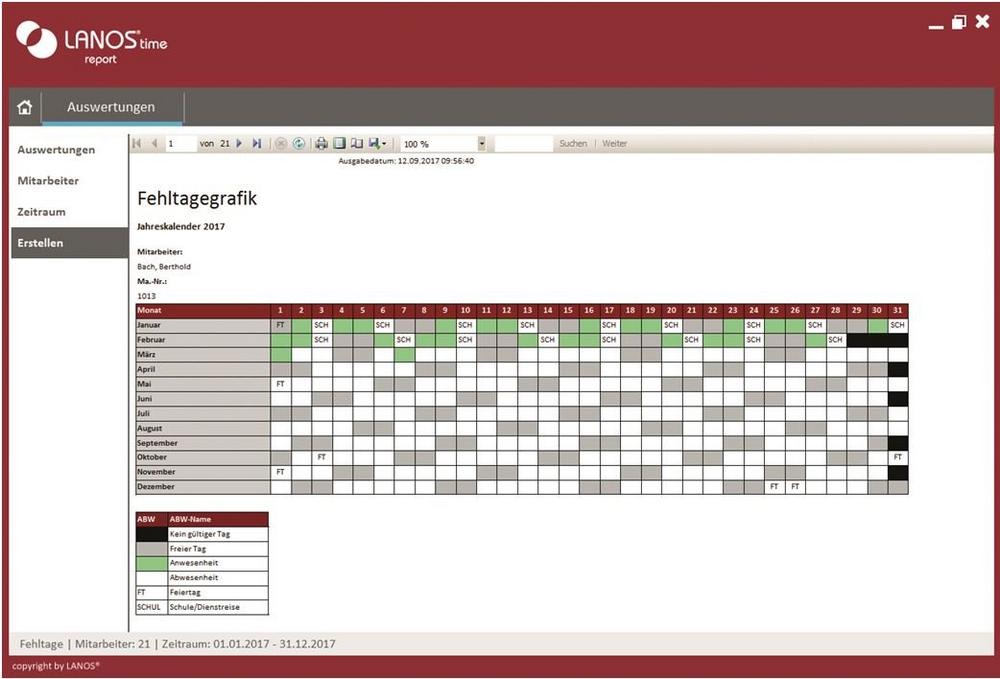Click FT cell on Dezember 26
1000x679 pixels.
(x=795, y=486)
